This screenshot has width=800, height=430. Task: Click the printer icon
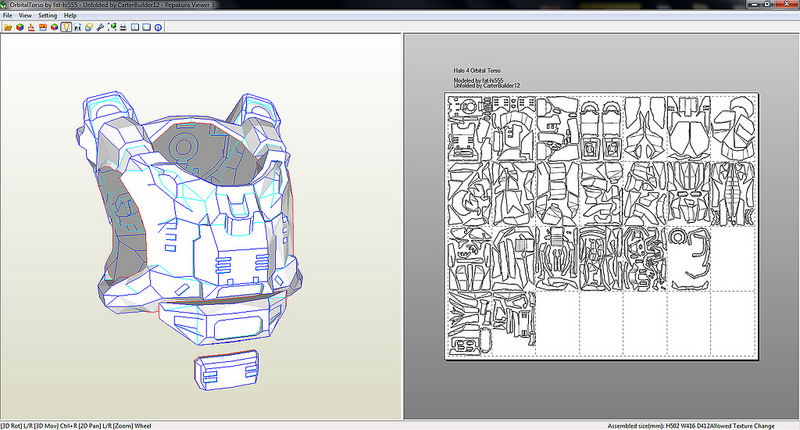pos(123,27)
